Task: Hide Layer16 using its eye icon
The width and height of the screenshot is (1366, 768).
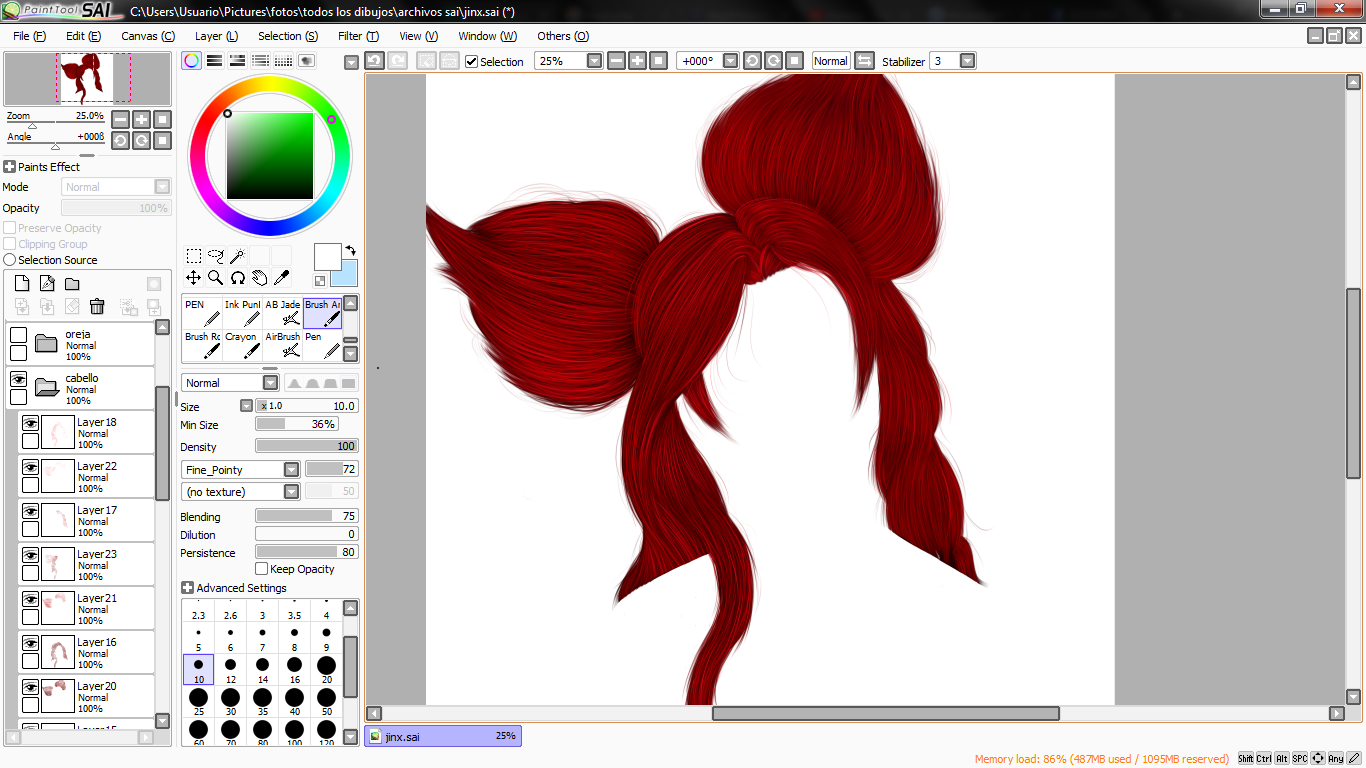Action: pyautogui.click(x=30, y=643)
